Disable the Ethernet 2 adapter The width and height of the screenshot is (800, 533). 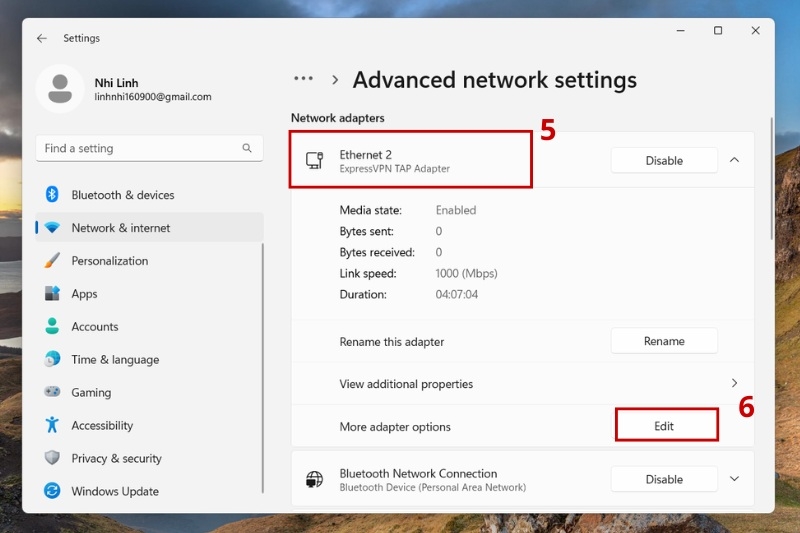click(x=664, y=160)
